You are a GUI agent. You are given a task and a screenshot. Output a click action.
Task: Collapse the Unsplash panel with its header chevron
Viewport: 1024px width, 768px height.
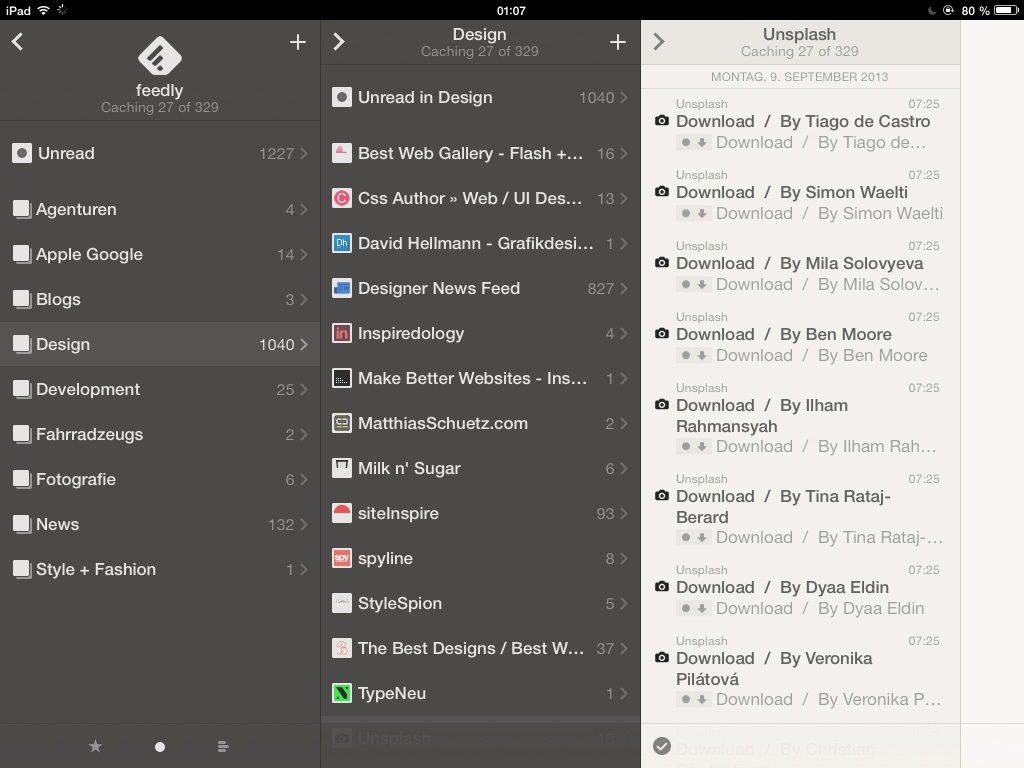[658, 42]
